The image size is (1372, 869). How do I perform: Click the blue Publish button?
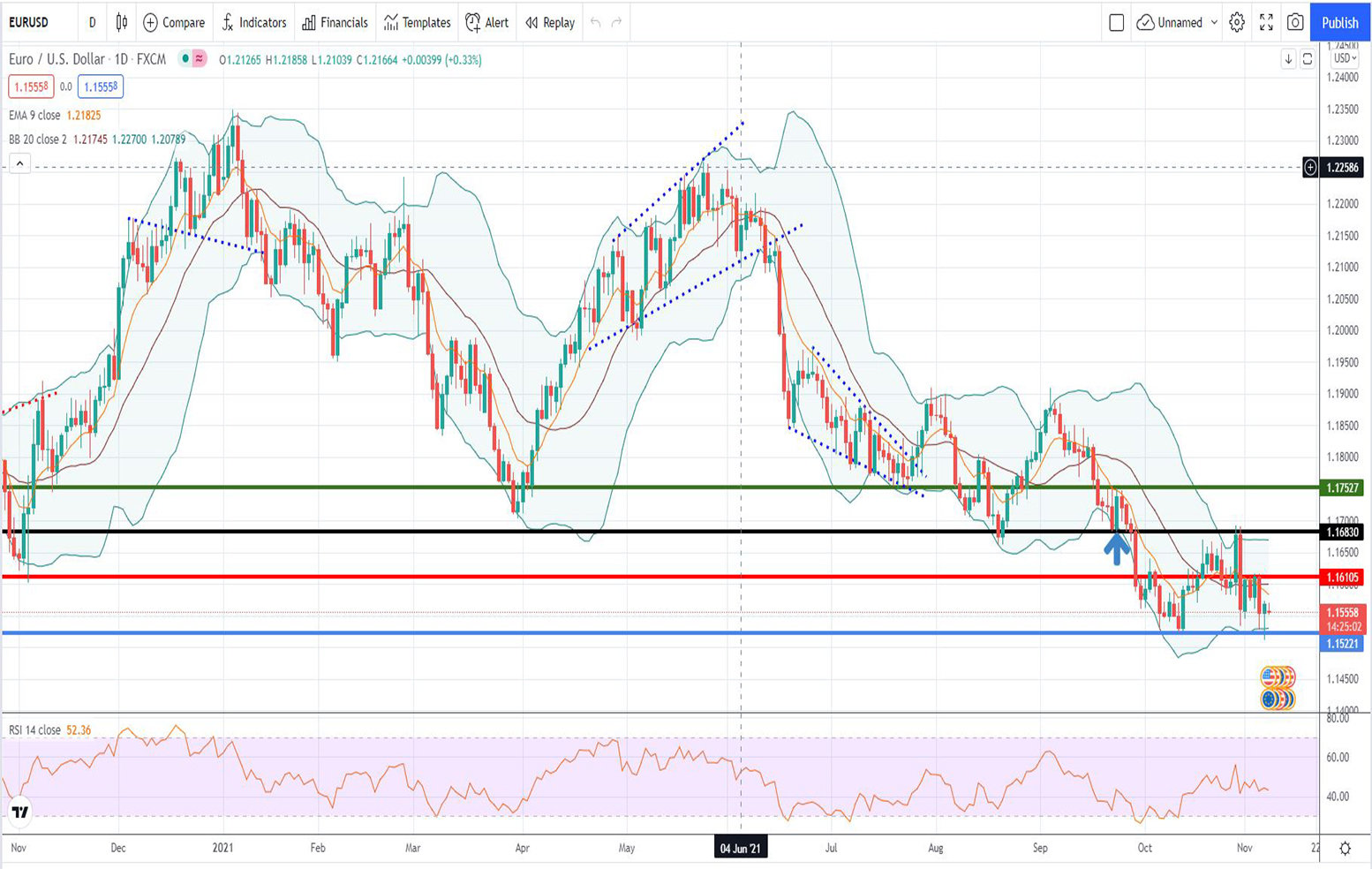(x=1339, y=22)
